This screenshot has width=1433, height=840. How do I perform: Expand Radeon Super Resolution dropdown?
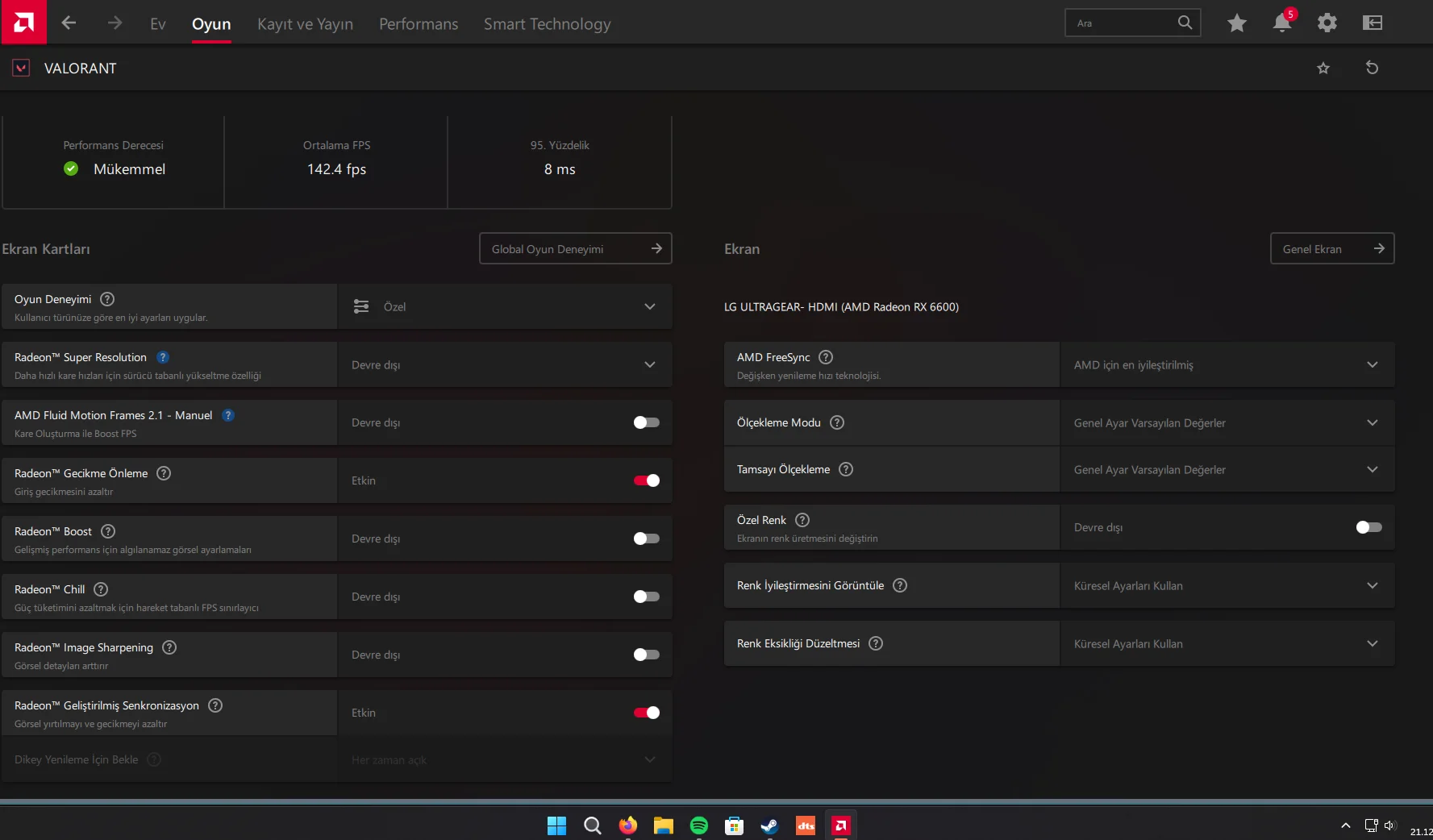click(x=505, y=364)
